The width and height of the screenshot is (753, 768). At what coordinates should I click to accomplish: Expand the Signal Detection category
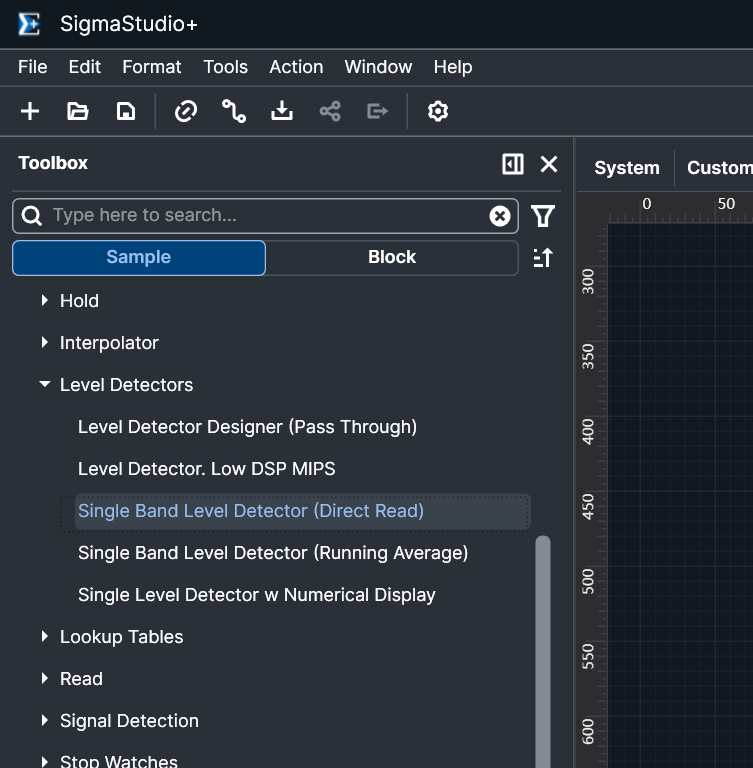click(45, 720)
